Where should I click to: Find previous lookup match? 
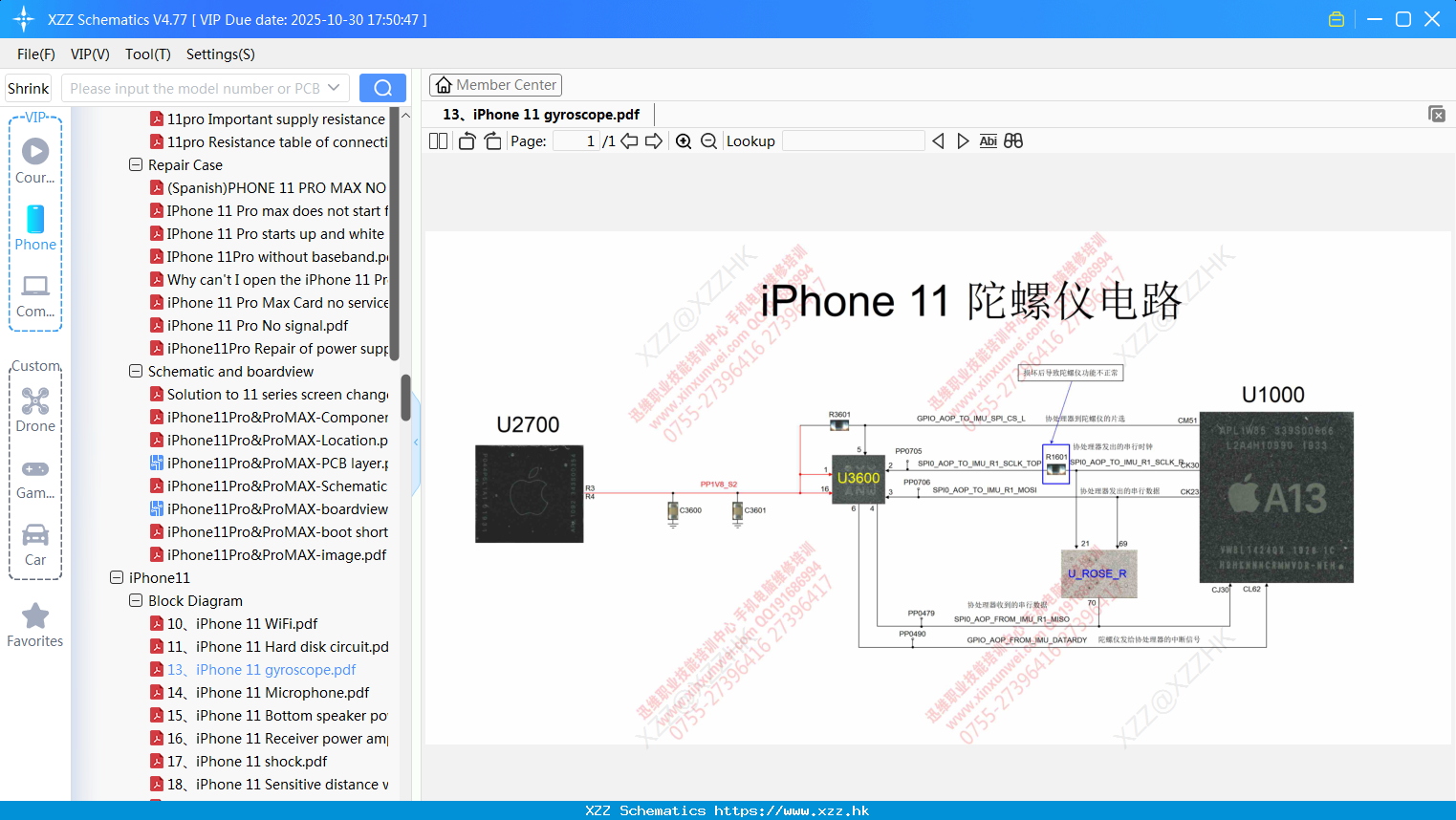coord(938,141)
